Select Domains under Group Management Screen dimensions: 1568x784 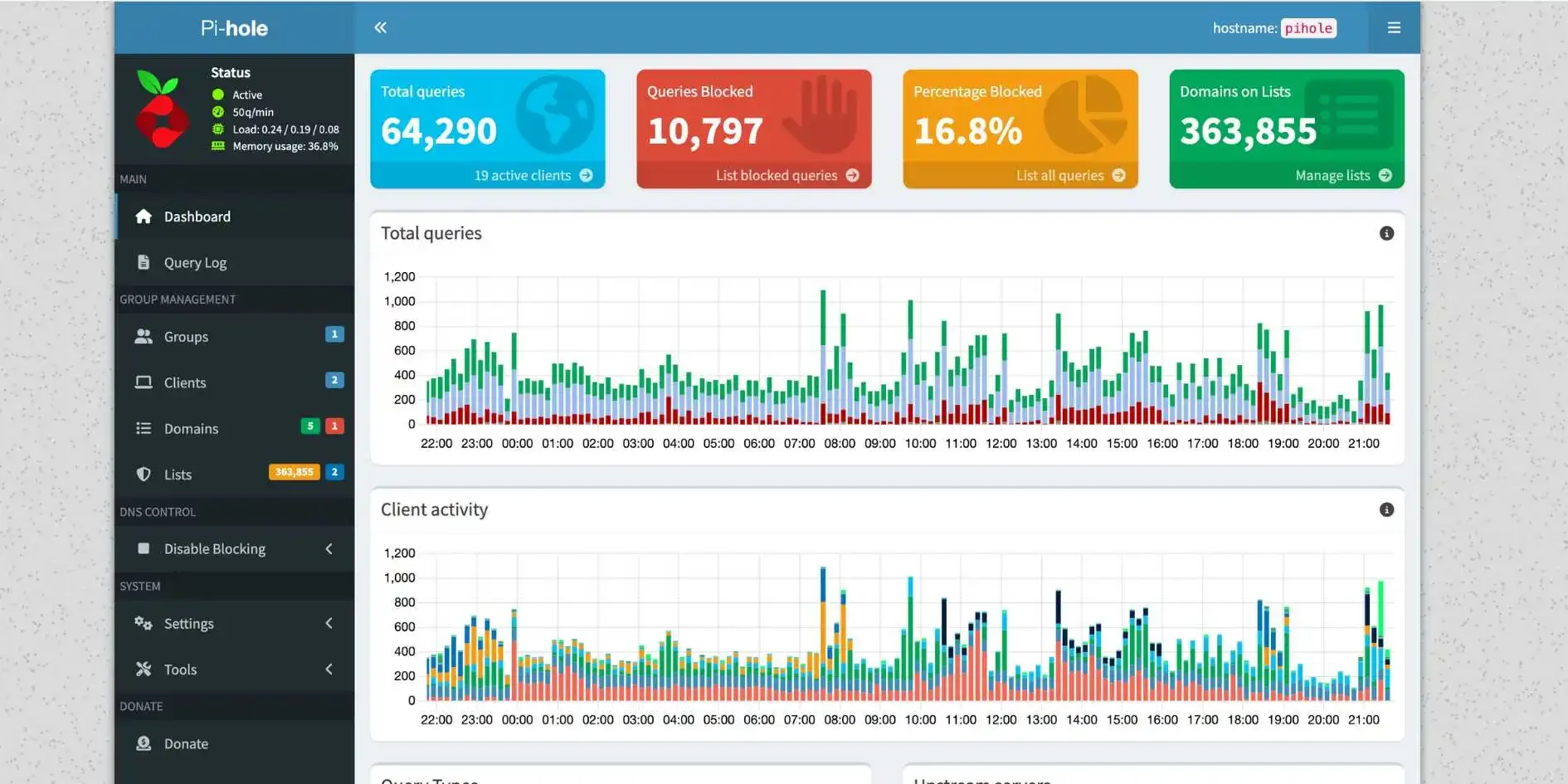[191, 428]
